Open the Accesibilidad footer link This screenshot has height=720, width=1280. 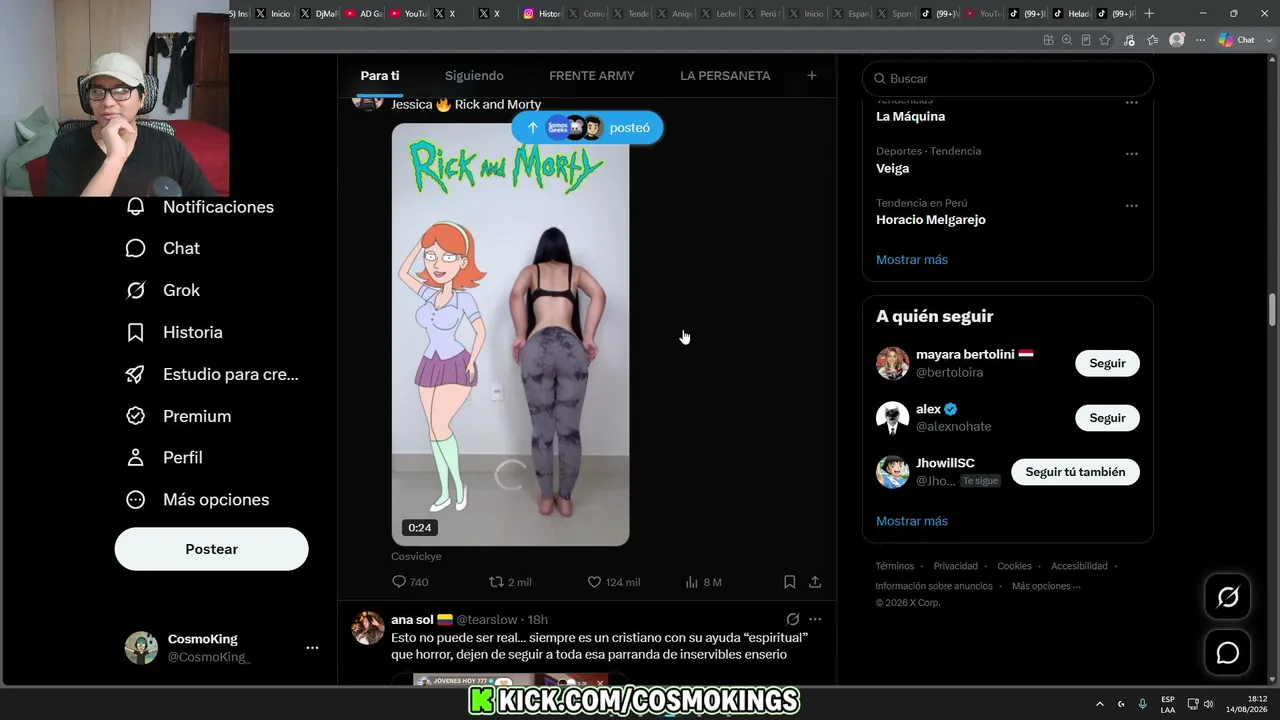(1079, 566)
